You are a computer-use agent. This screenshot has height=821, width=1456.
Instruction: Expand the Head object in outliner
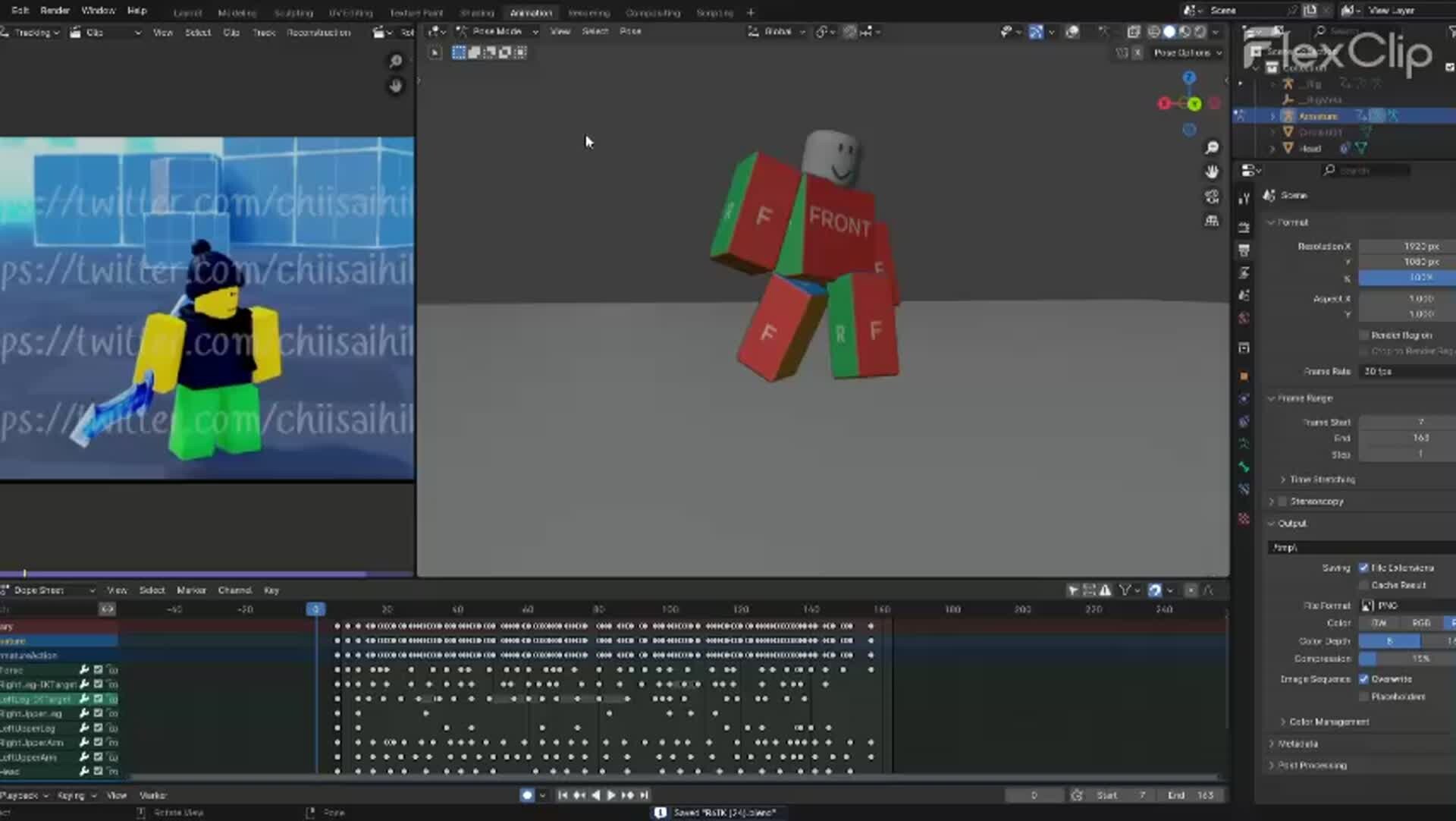click(x=1273, y=149)
